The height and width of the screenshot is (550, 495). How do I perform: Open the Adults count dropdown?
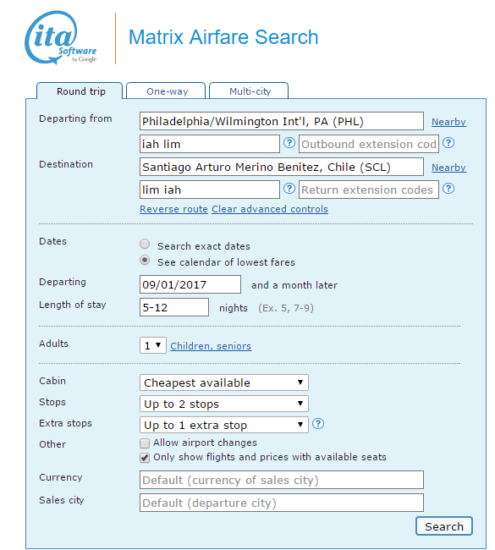[x=153, y=346]
